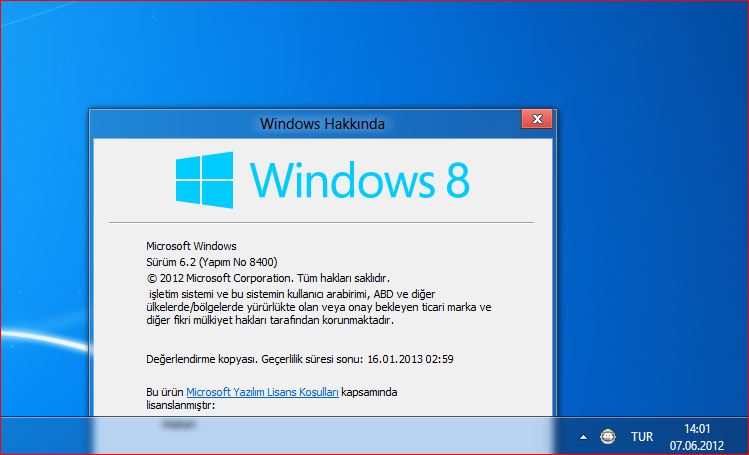Image resolution: width=749 pixels, height=455 pixels.
Task: Show hidden tray icons arrow
Action: coord(583,436)
